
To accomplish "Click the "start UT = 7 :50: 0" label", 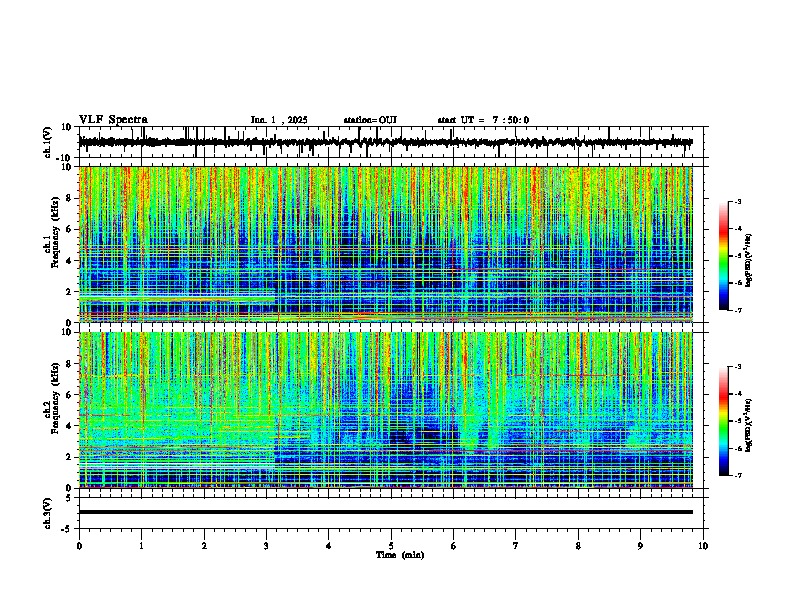I will click(x=483, y=120).
